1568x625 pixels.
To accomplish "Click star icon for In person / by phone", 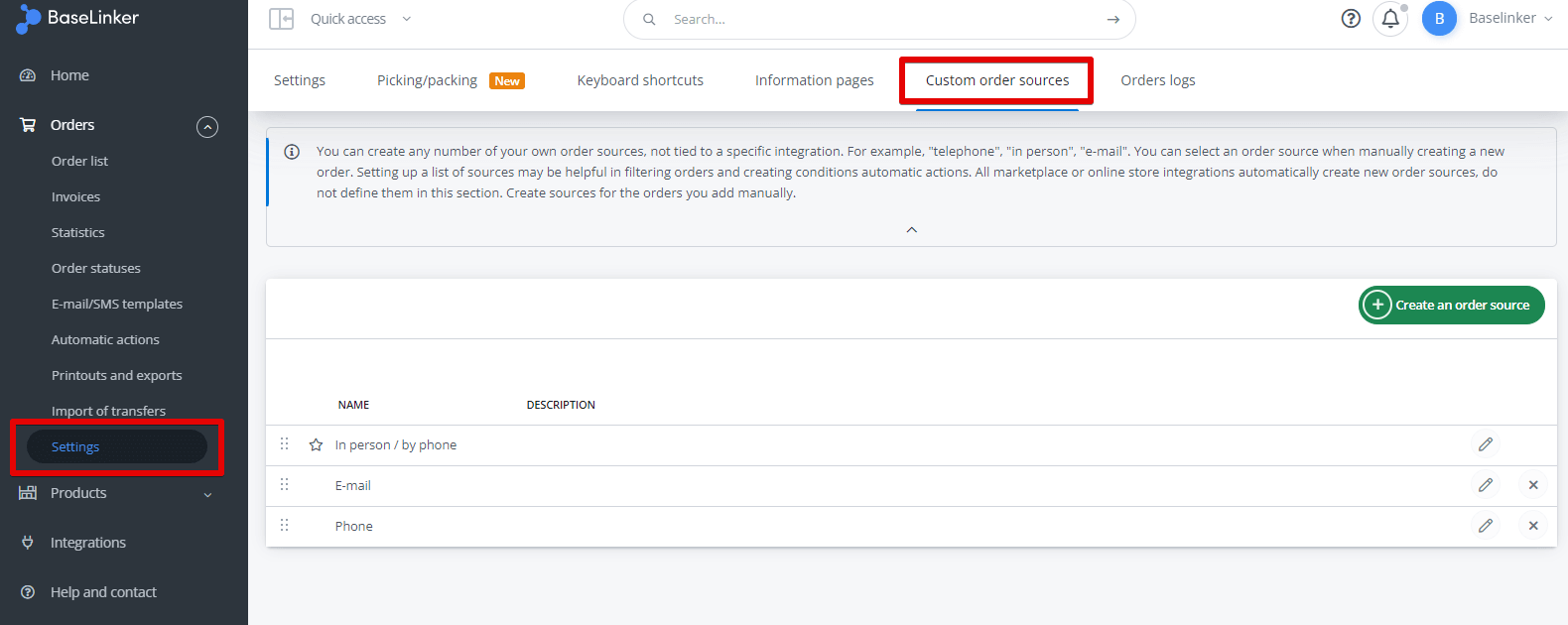I will [x=316, y=444].
